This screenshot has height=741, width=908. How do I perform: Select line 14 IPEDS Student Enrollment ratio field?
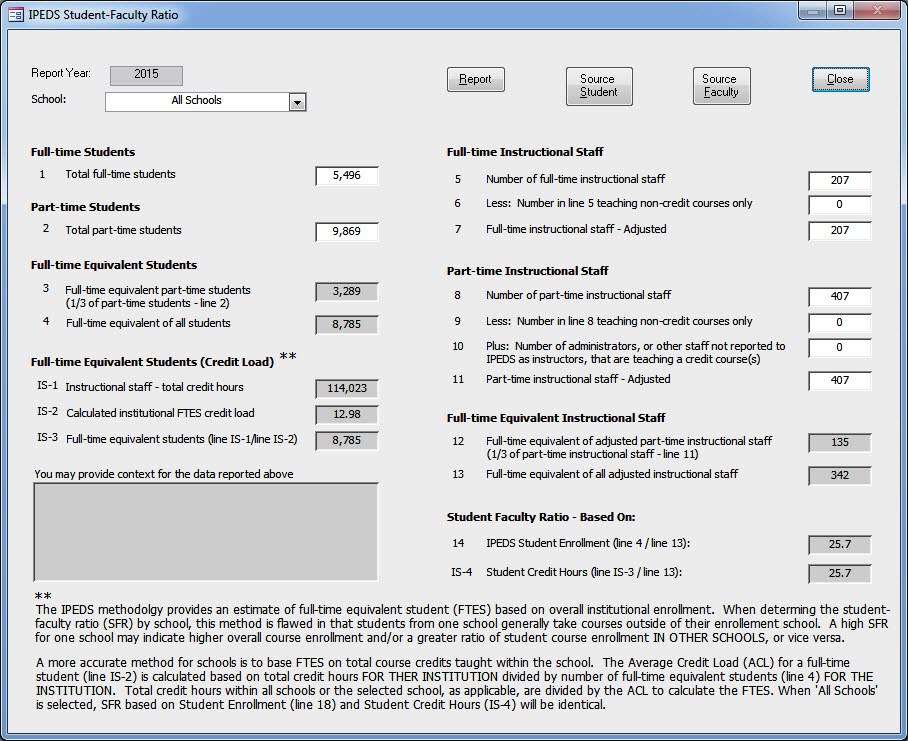point(840,545)
